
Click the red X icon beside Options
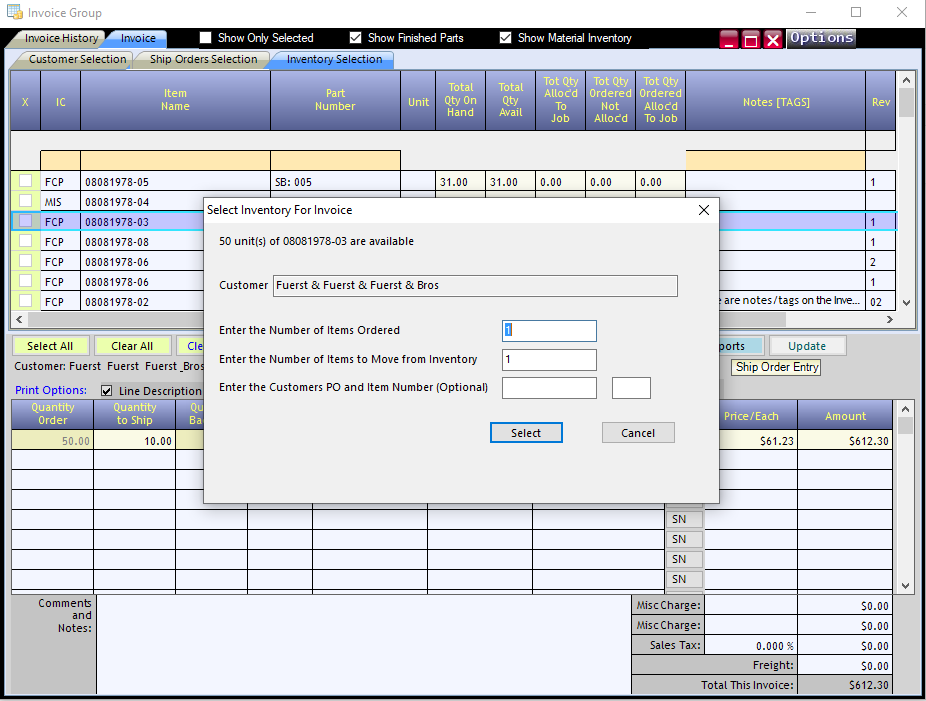(772, 39)
